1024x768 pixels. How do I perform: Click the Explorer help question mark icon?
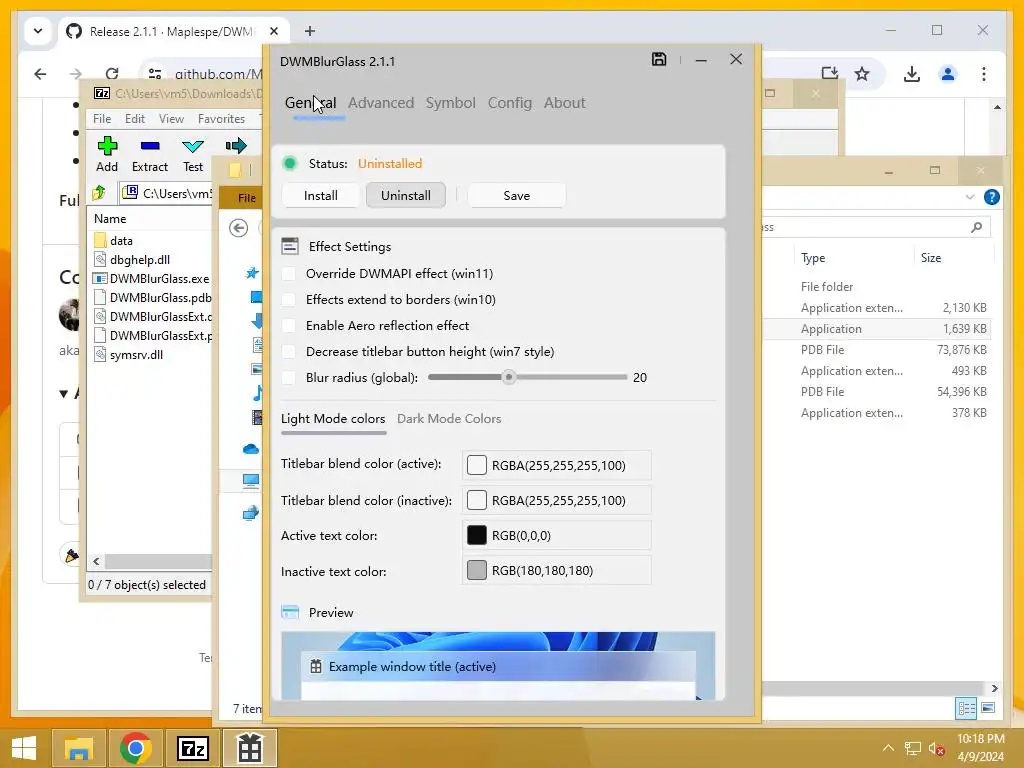click(991, 197)
